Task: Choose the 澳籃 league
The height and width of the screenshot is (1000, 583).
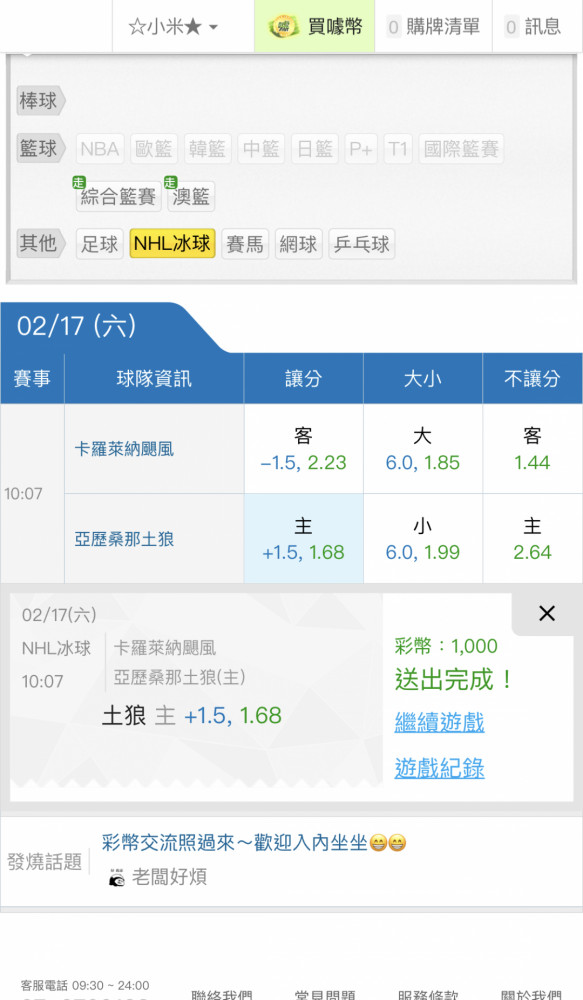Action: [191, 196]
